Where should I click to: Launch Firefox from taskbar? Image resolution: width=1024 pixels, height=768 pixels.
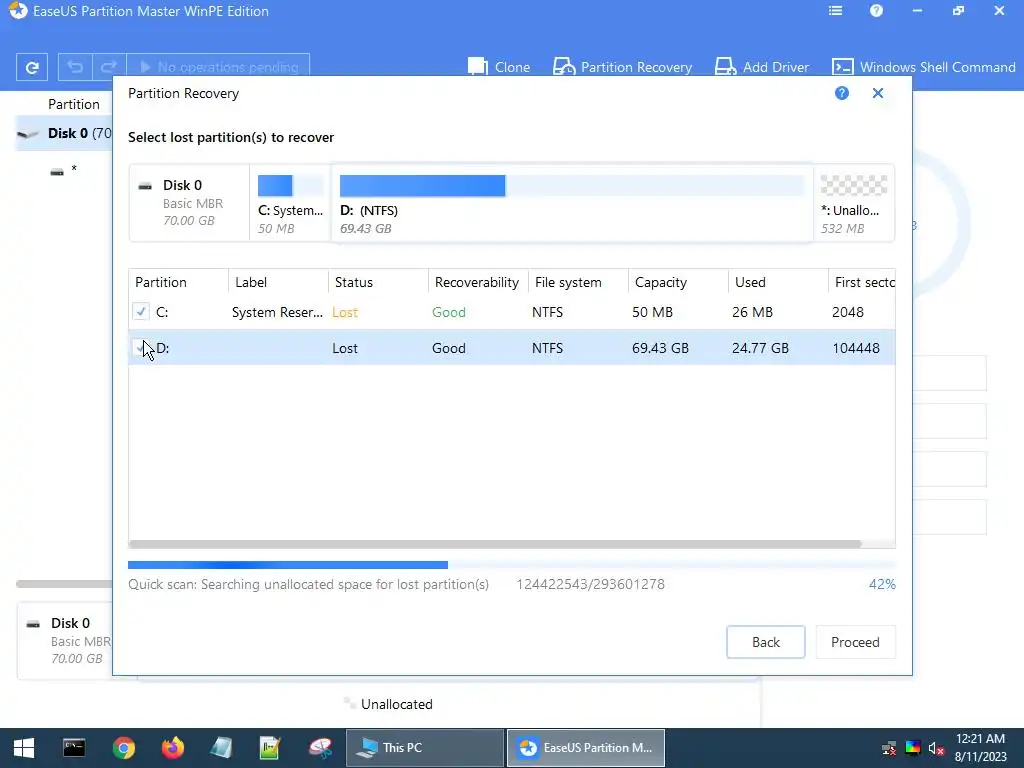(173, 748)
